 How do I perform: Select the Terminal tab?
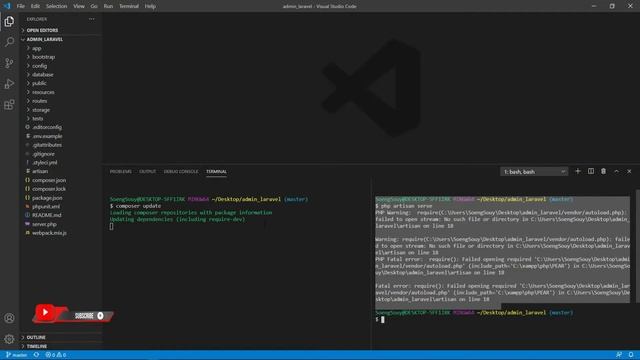(216, 171)
